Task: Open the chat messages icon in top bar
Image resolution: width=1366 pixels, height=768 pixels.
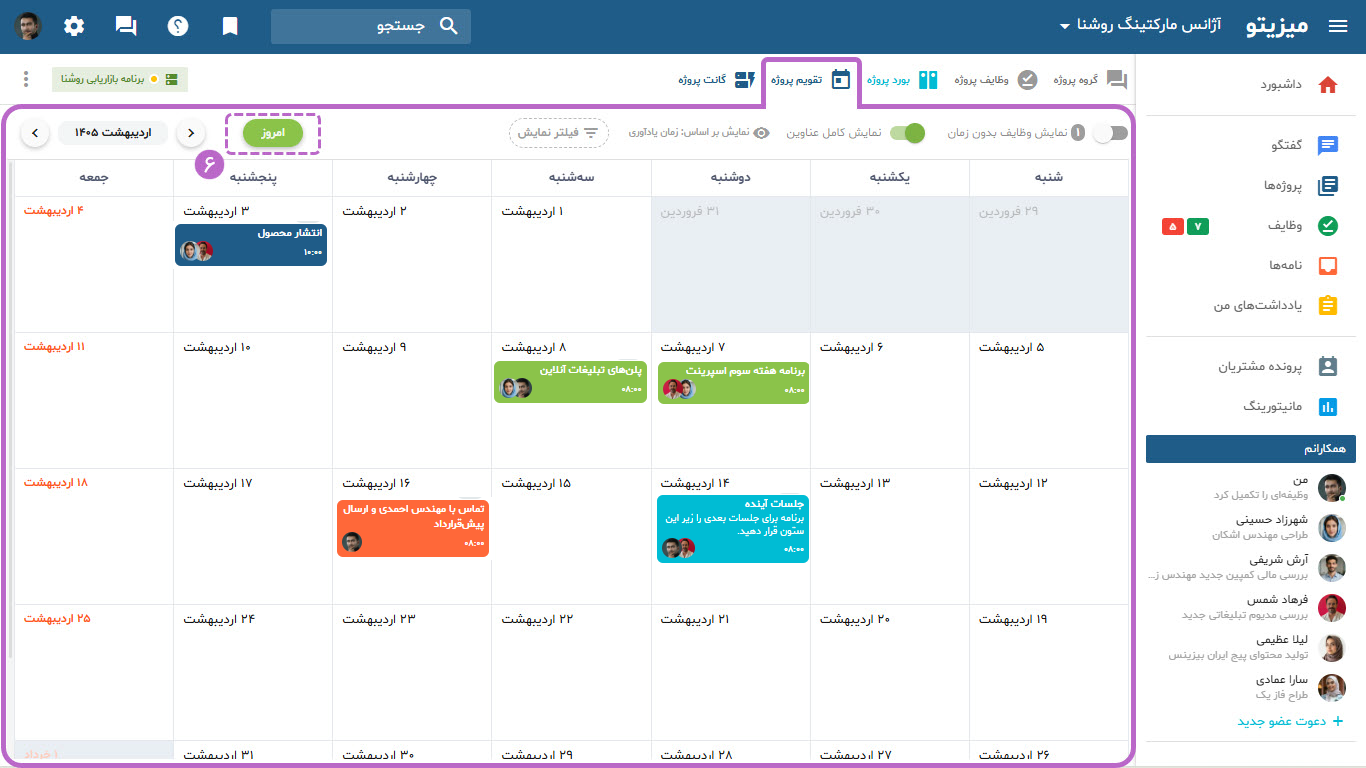Action: click(x=126, y=27)
